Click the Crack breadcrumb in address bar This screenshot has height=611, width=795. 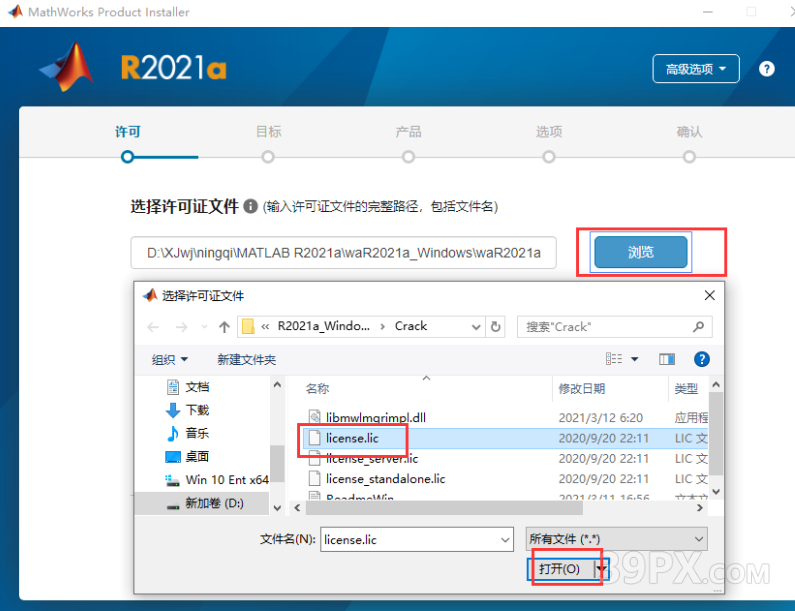click(411, 326)
